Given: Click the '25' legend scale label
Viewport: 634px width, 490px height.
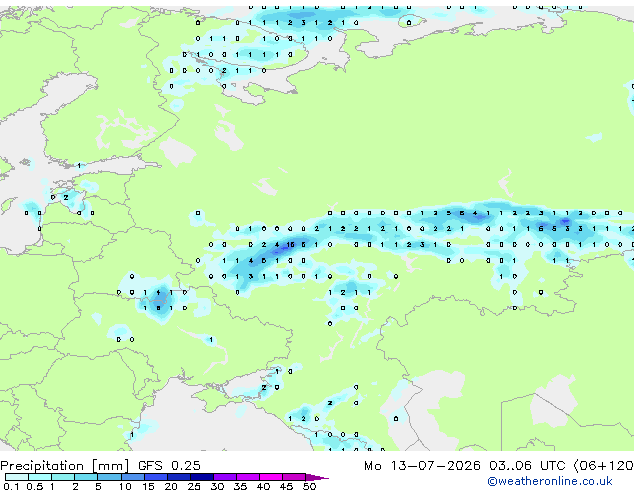Looking at the screenshot, I should 194,486.
